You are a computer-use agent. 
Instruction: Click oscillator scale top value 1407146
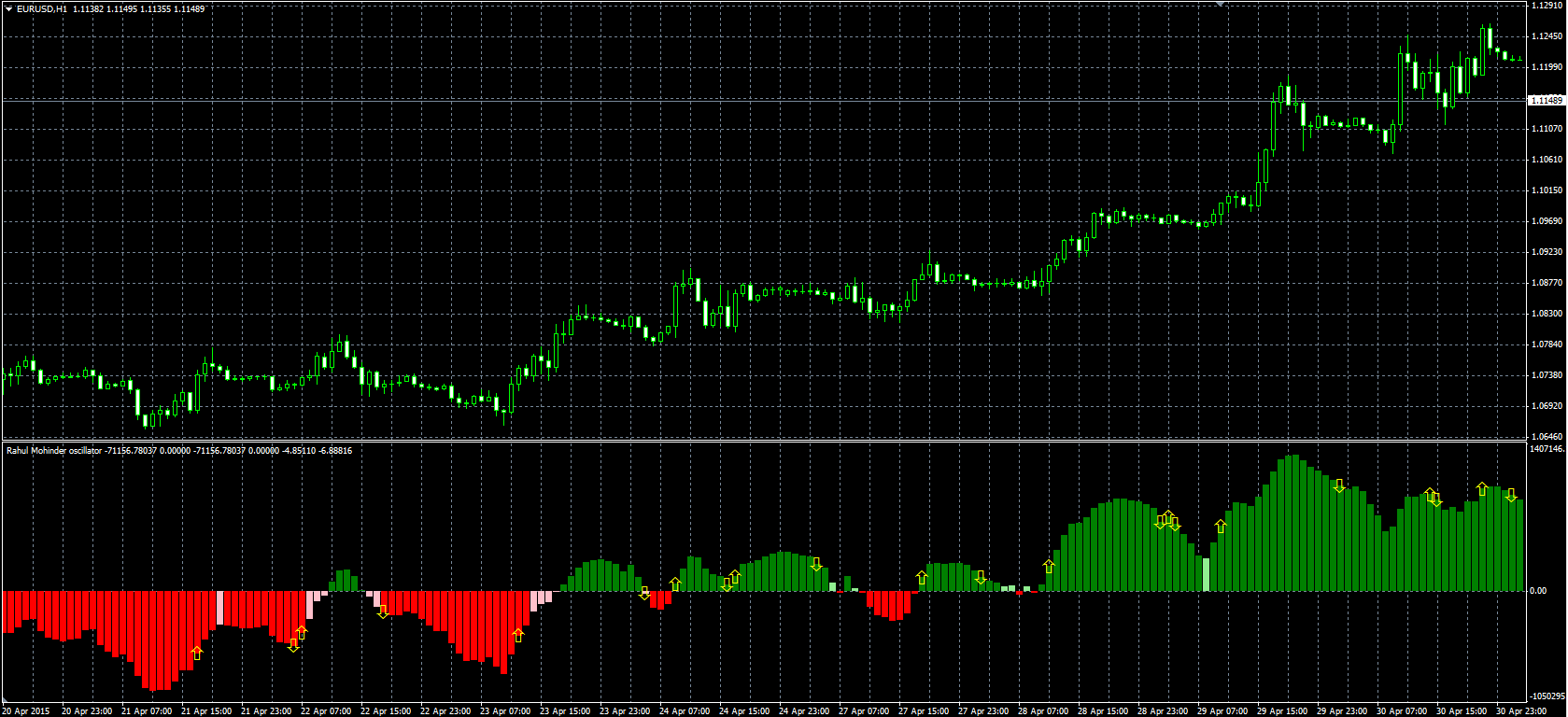(1547, 449)
